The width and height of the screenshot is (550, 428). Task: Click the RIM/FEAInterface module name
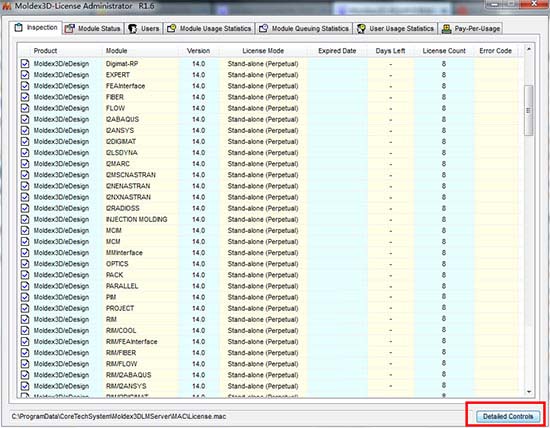pyautogui.click(x=132, y=342)
